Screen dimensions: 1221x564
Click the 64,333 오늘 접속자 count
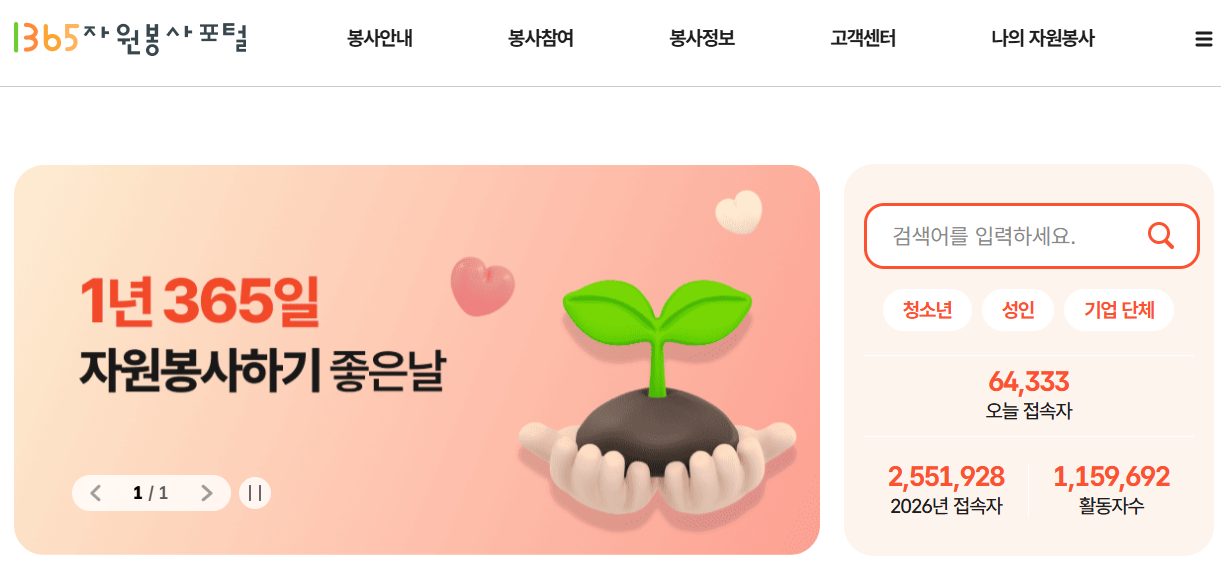pyautogui.click(x=1029, y=394)
